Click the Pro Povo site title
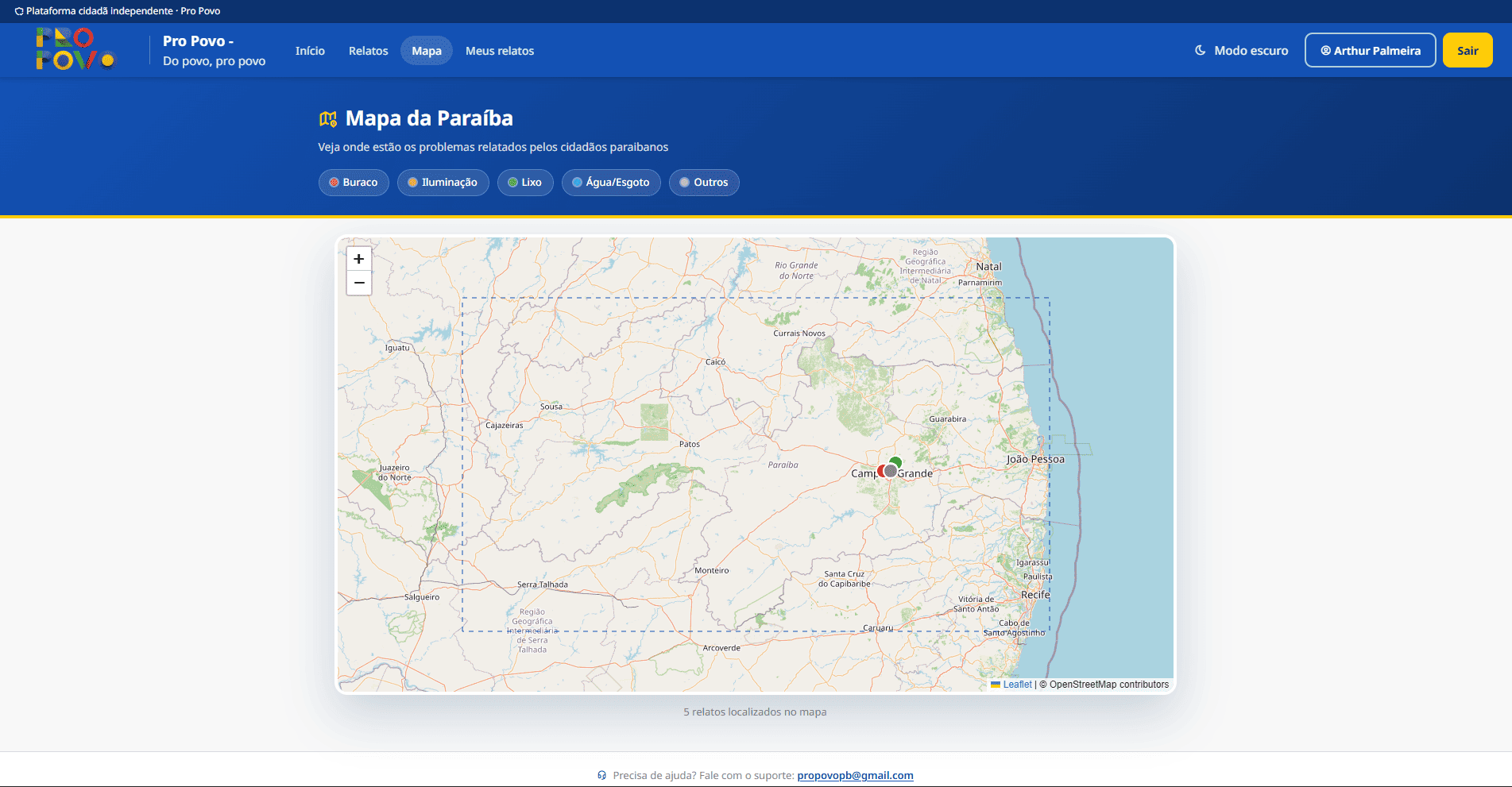This screenshot has width=1512, height=787. [x=198, y=41]
